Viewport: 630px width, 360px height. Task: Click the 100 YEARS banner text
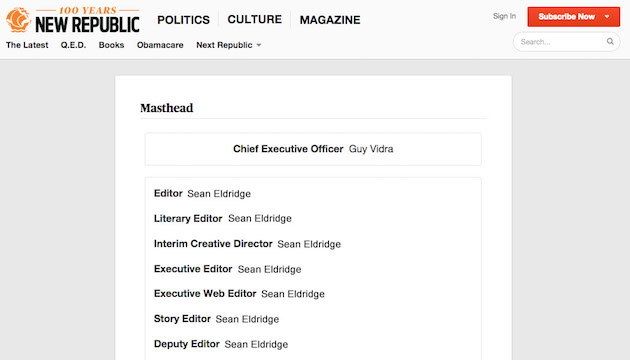click(88, 10)
